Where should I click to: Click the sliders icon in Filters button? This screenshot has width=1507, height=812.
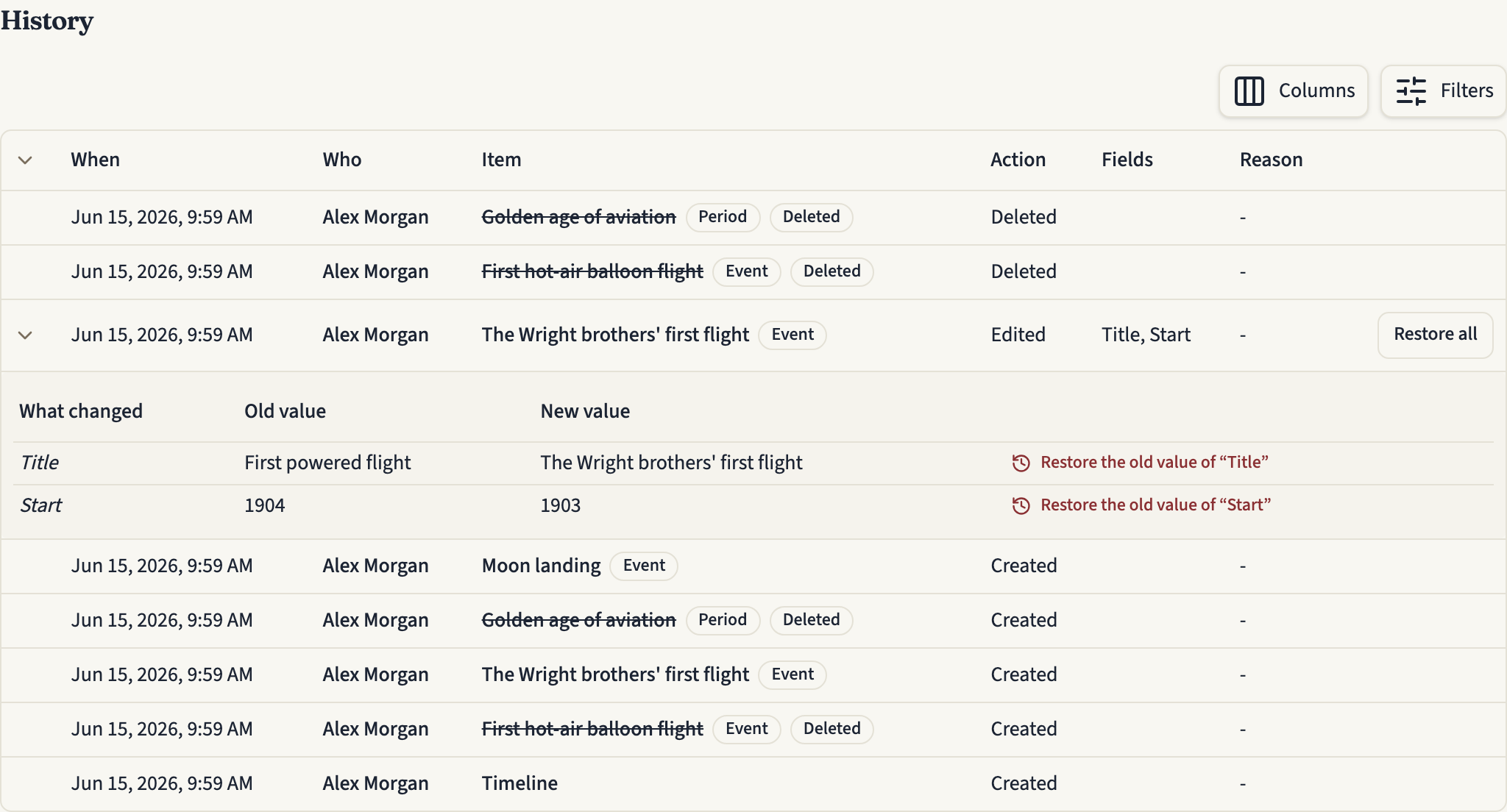point(1411,91)
